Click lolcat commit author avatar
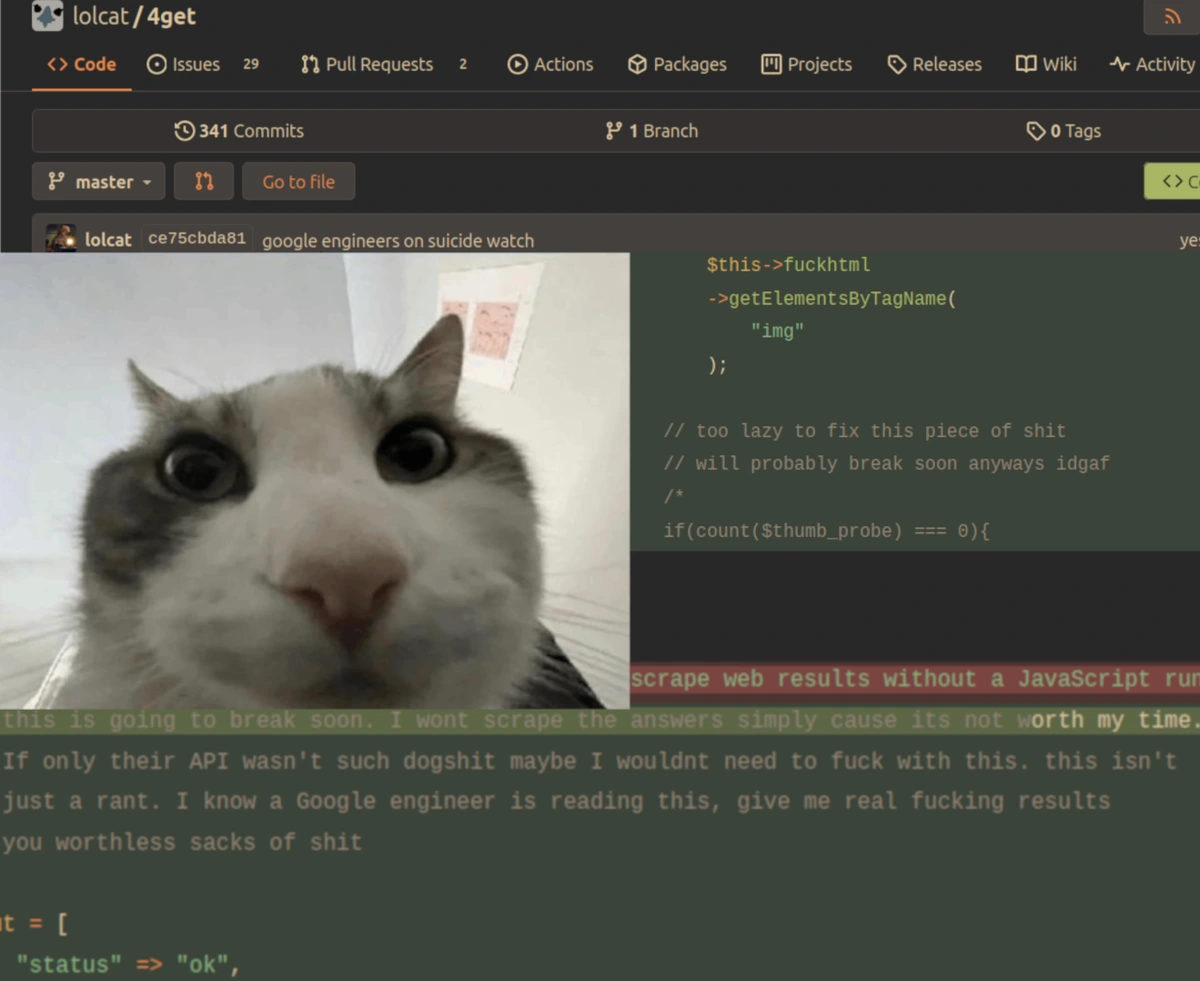 [x=60, y=239]
